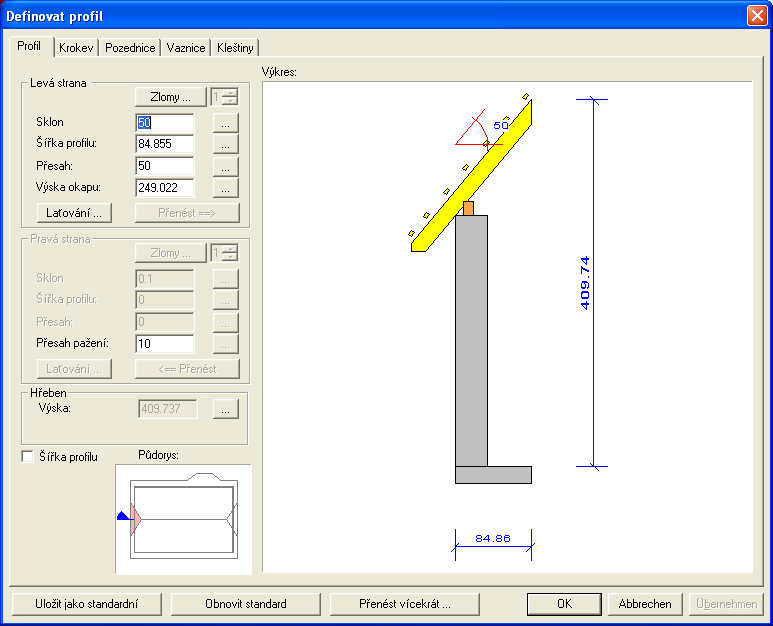Cancel with the Abbrechen button

pyautogui.click(x=645, y=604)
